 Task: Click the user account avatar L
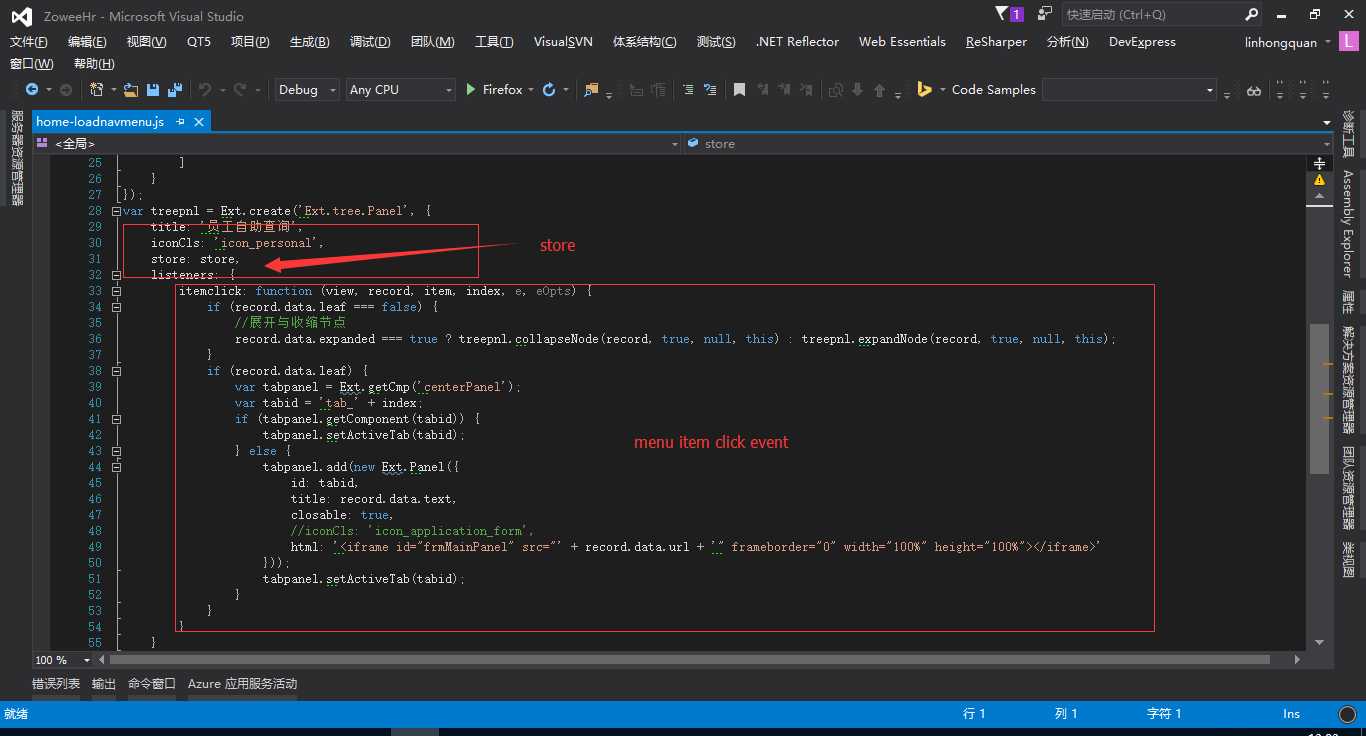coord(1350,42)
